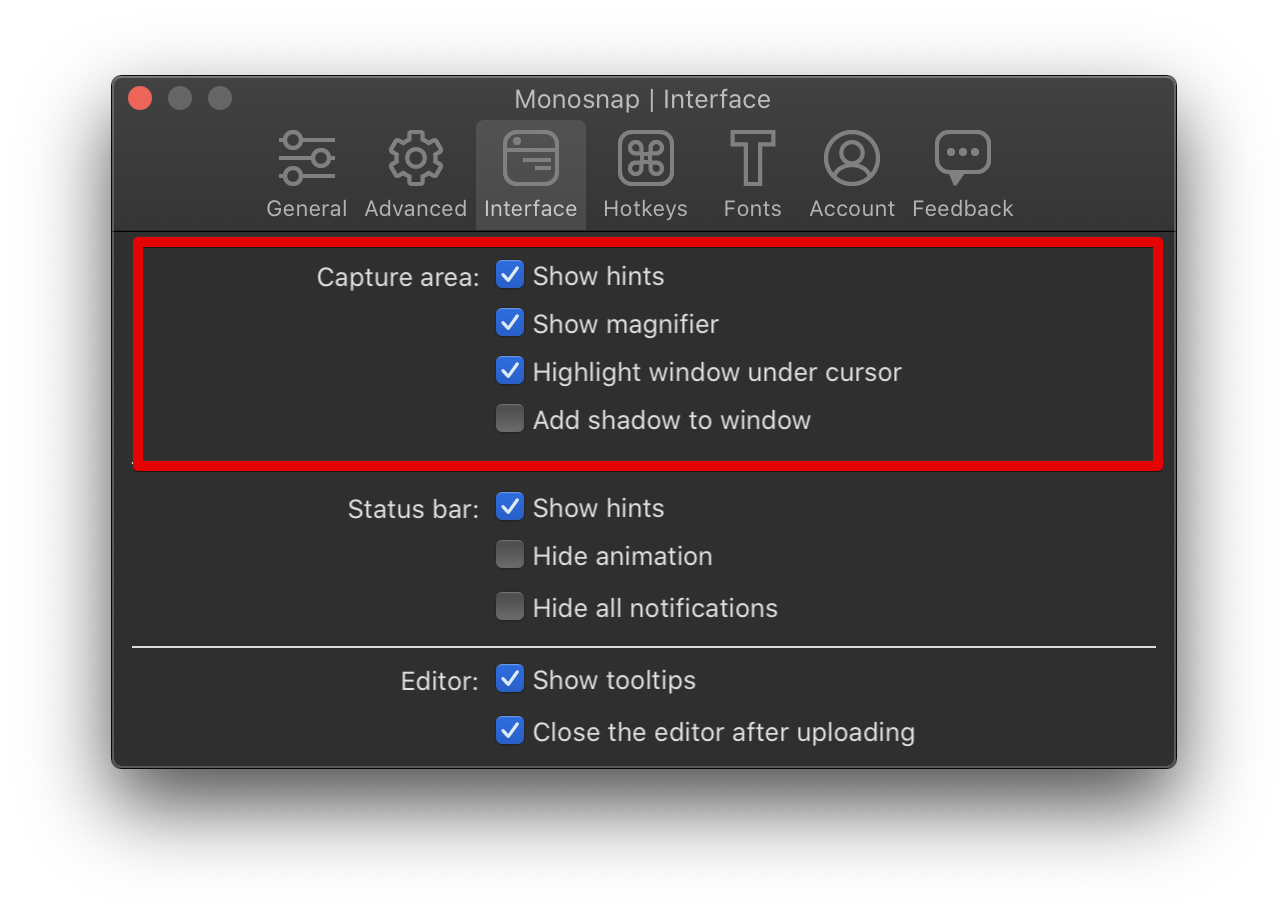Image resolution: width=1288 pixels, height=916 pixels.
Task: Disable Show tooltips in Editor
Action: [x=510, y=679]
